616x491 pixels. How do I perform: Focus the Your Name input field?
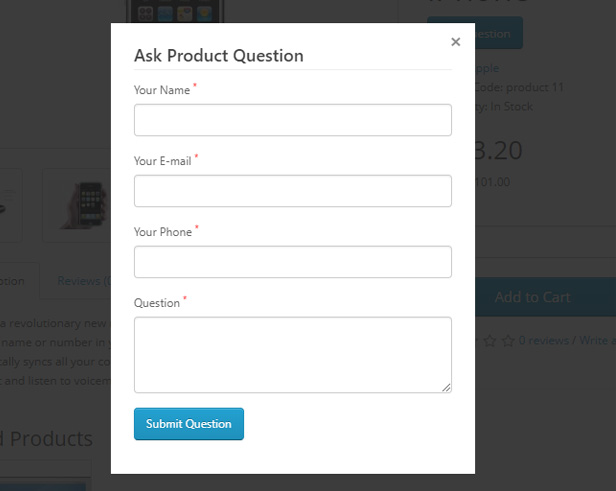(x=293, y=120)
